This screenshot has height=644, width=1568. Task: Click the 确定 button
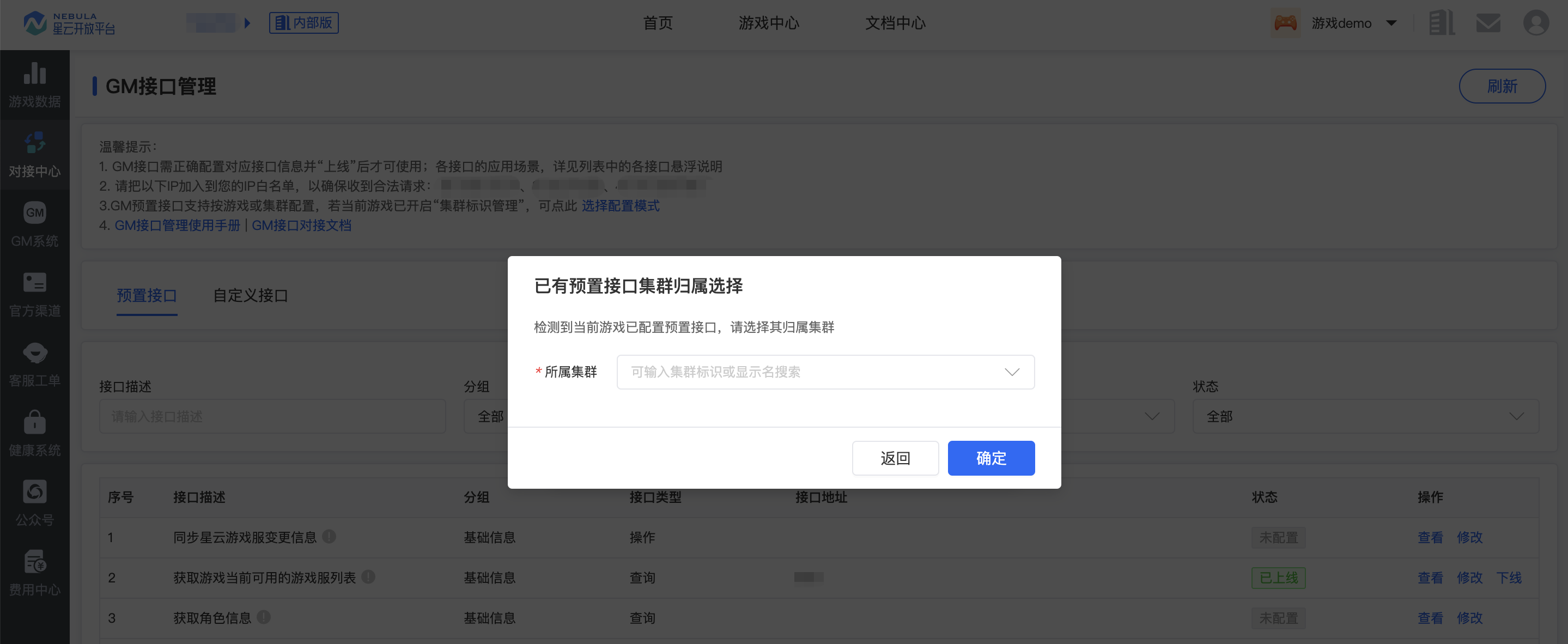tap(991, 458)
